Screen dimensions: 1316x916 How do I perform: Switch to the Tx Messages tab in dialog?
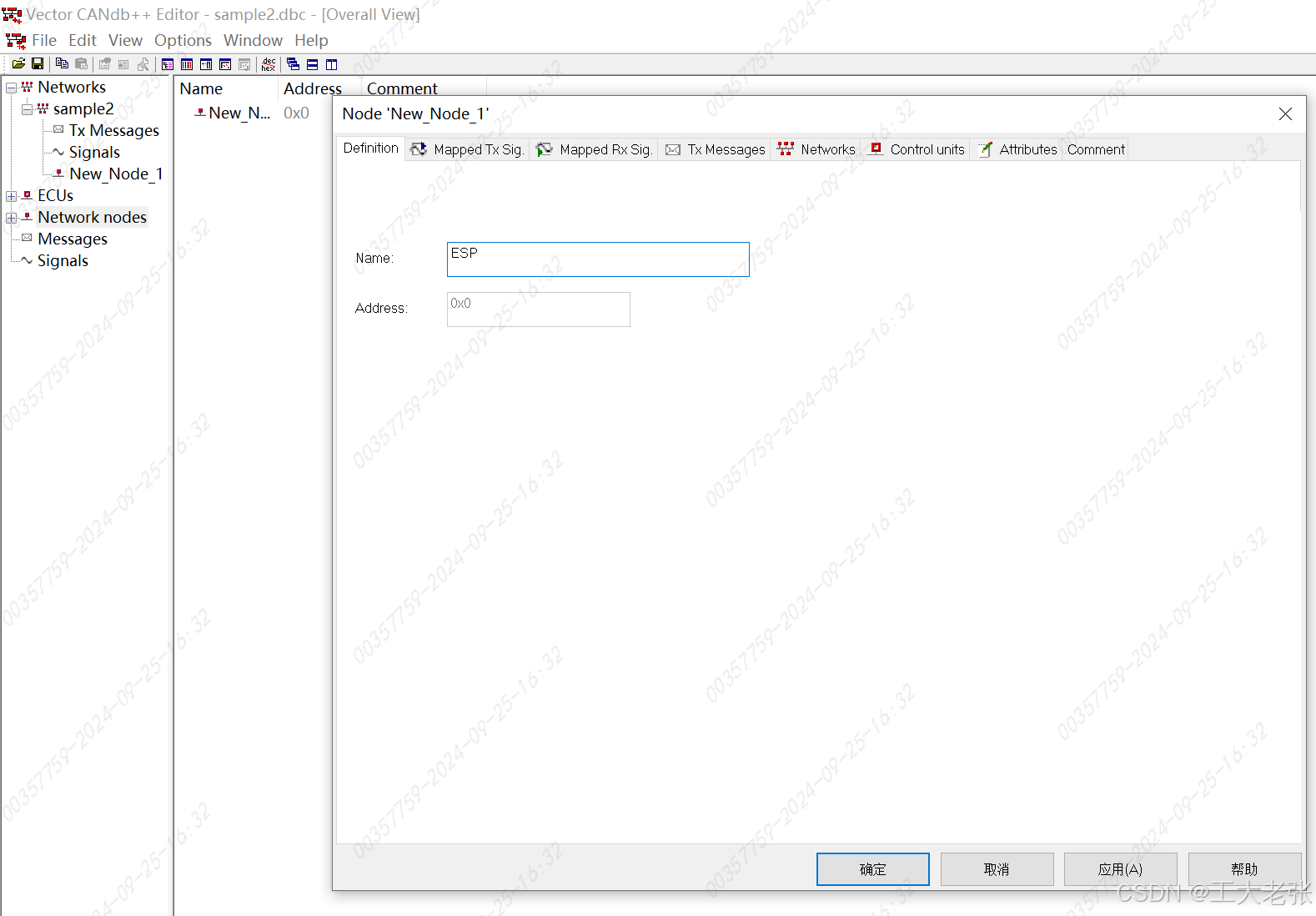(x=715, y=149)
